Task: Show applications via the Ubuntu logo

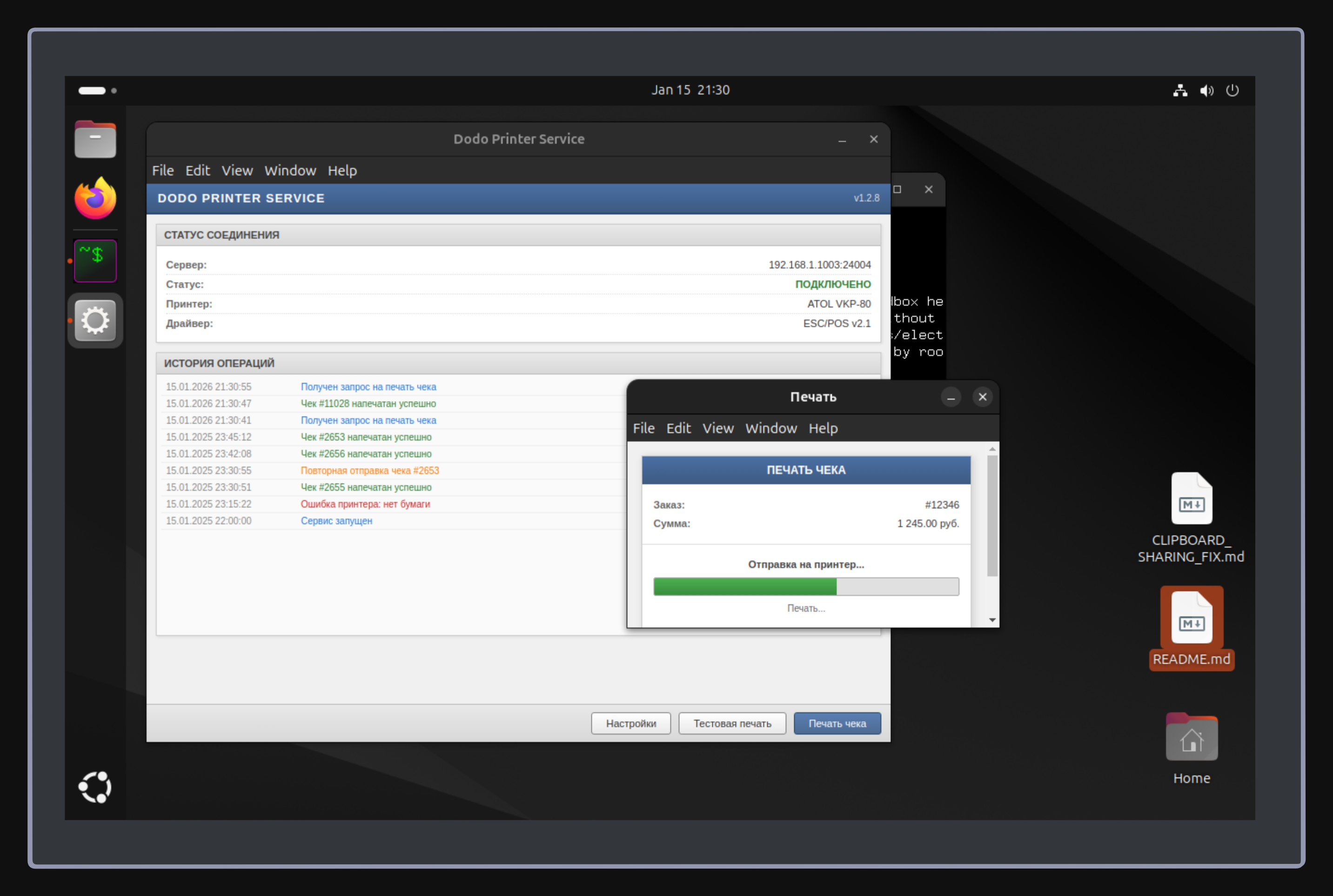Action: [x=95, y=787]
